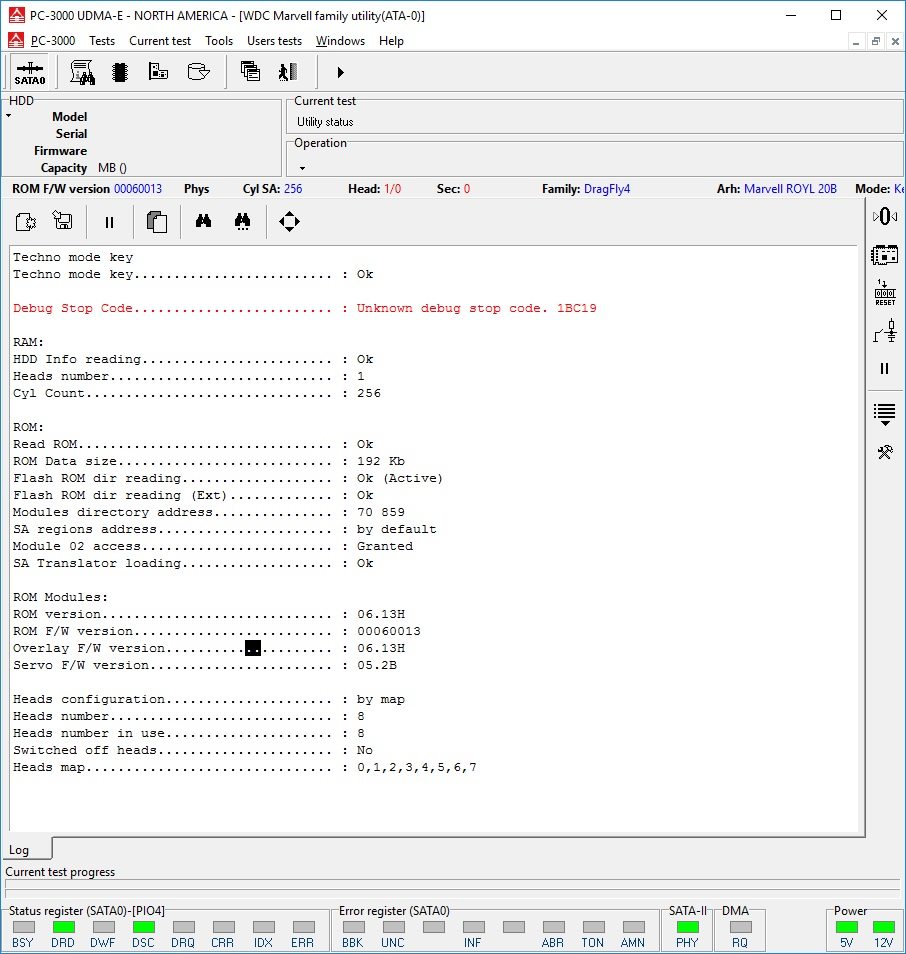This screenshot has width=906, height=954.
Task: Expand the Operation panel dropdown arrow
Action: click(x=302, y=168)
